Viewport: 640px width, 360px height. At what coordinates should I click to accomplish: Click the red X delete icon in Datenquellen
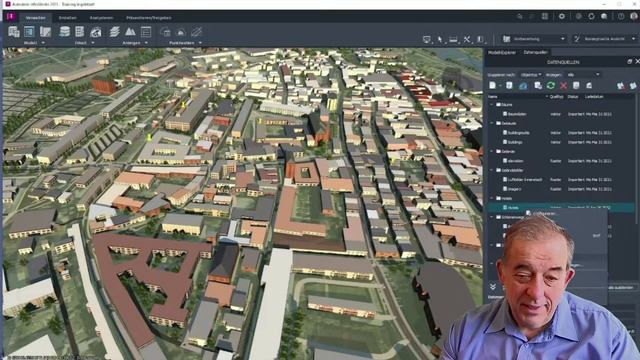(x=564, y=85)
